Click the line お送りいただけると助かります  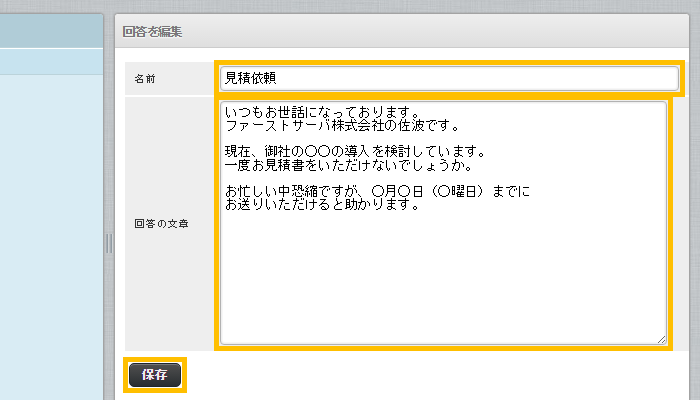point(320,205)
